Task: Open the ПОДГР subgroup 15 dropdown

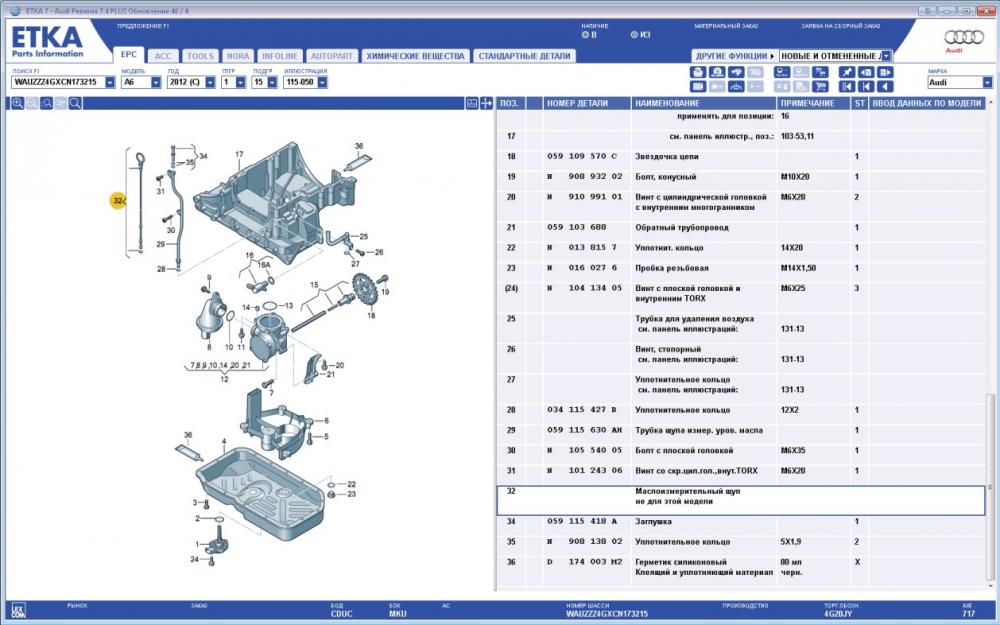Action: pyautogui.click(x=272, y=82)
